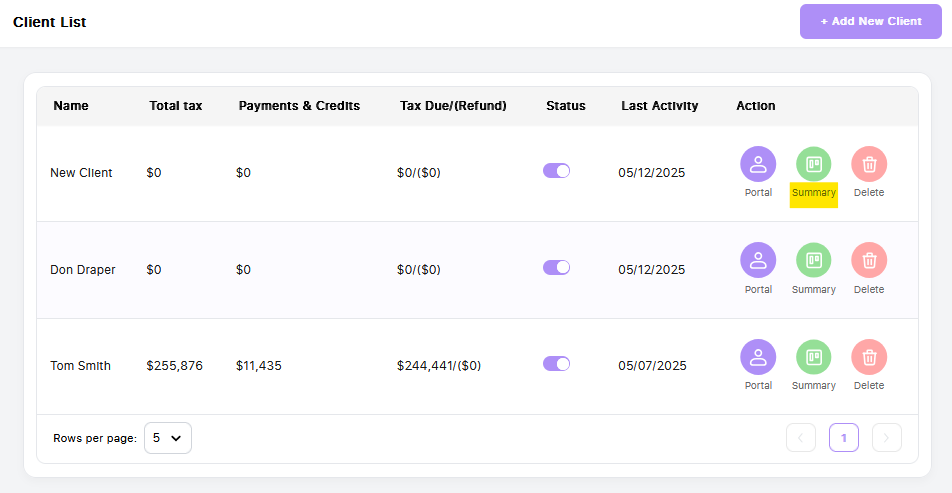Click the $255,876 total tax value

click(x=174, y=366)
